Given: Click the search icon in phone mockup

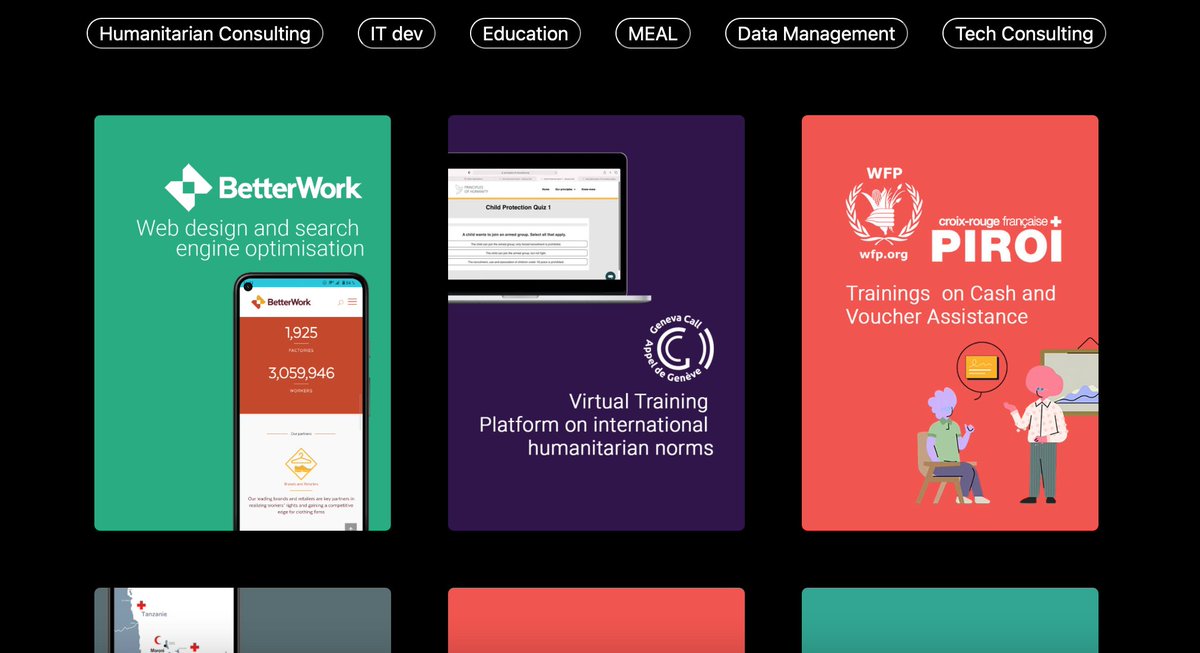Looking at the screenshot, I should pos(340,302).
